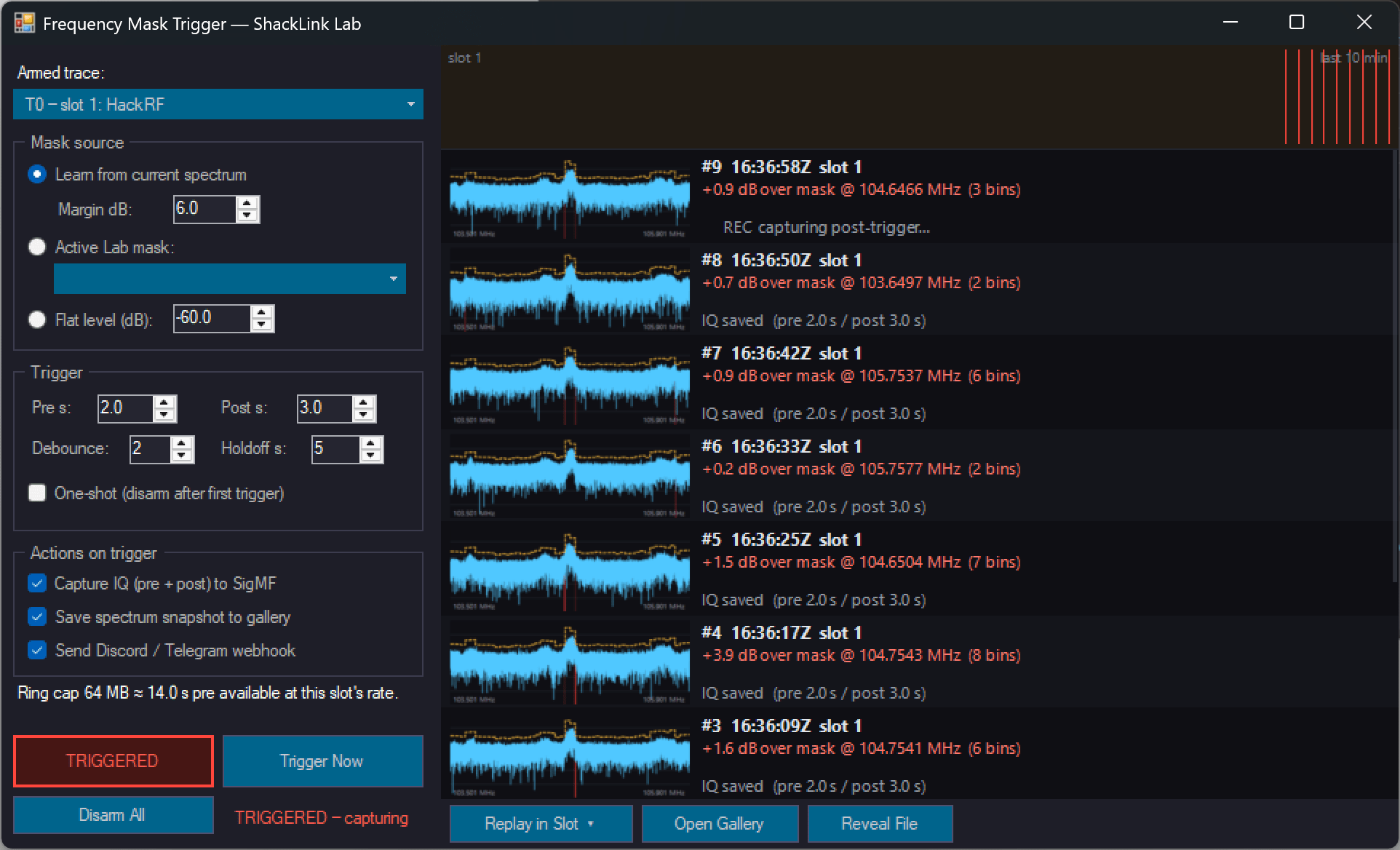Open the Armed trace dropdown

click(x=218, y=104)
